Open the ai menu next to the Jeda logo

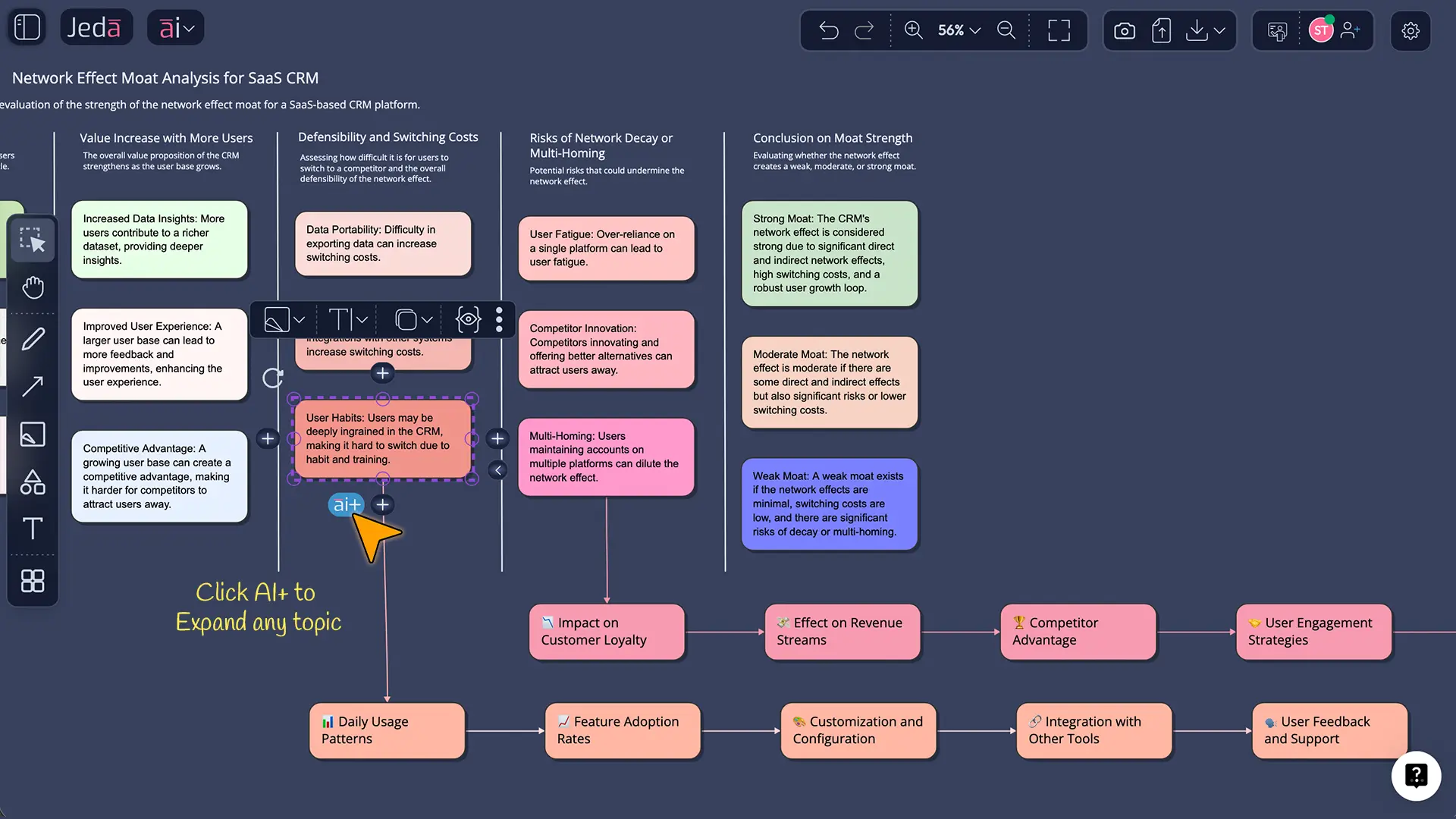[175, 27]
